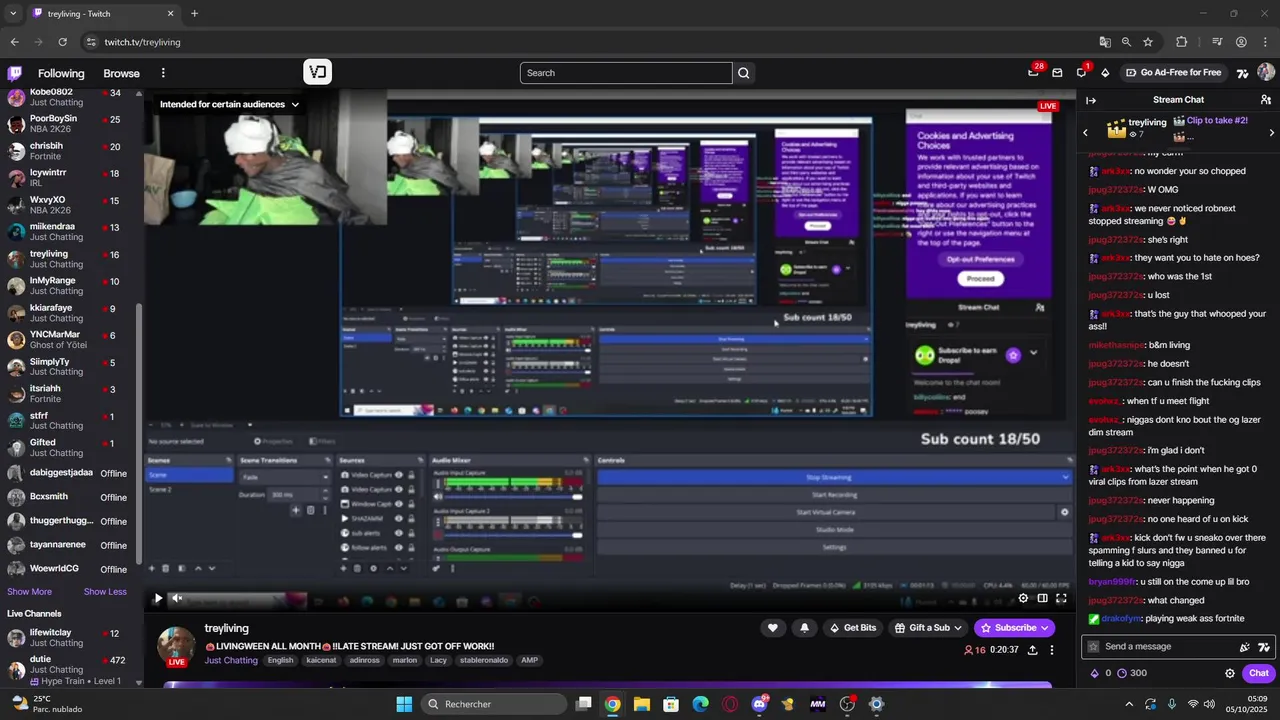Image resolution: width=1280 pixels, height=720 pixels.
Task: Click the stableronaldo tag
Action: point(484,660)
